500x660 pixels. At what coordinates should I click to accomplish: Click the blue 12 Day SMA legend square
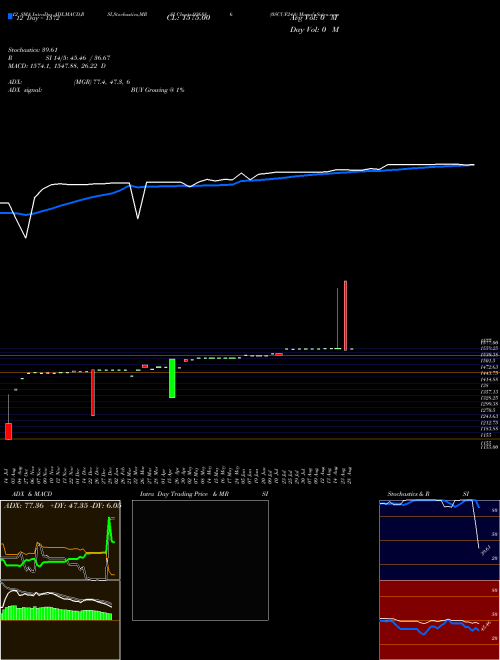click(10, 16)
